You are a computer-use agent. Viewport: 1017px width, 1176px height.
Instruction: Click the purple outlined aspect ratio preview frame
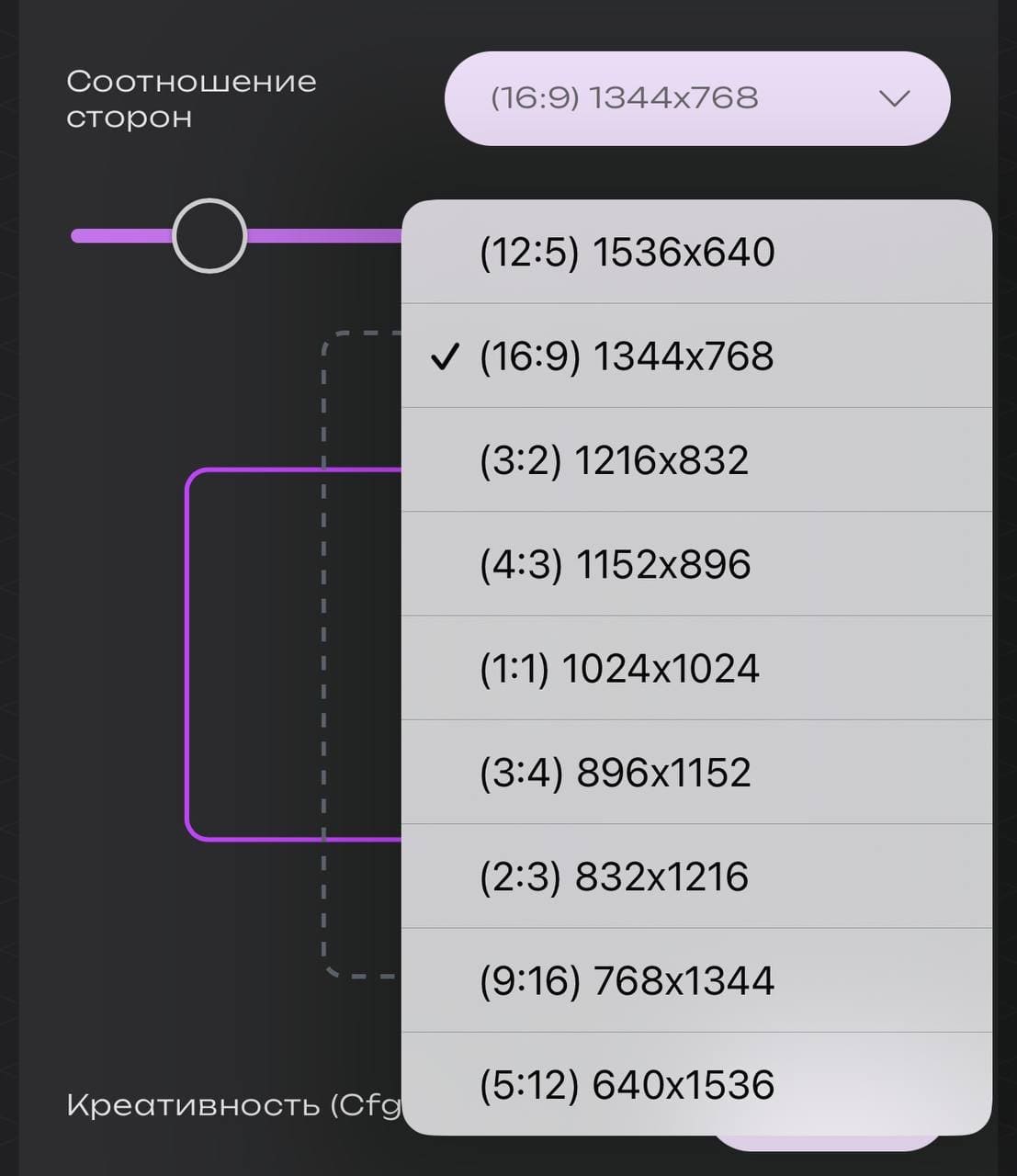[x=187, y=654]
